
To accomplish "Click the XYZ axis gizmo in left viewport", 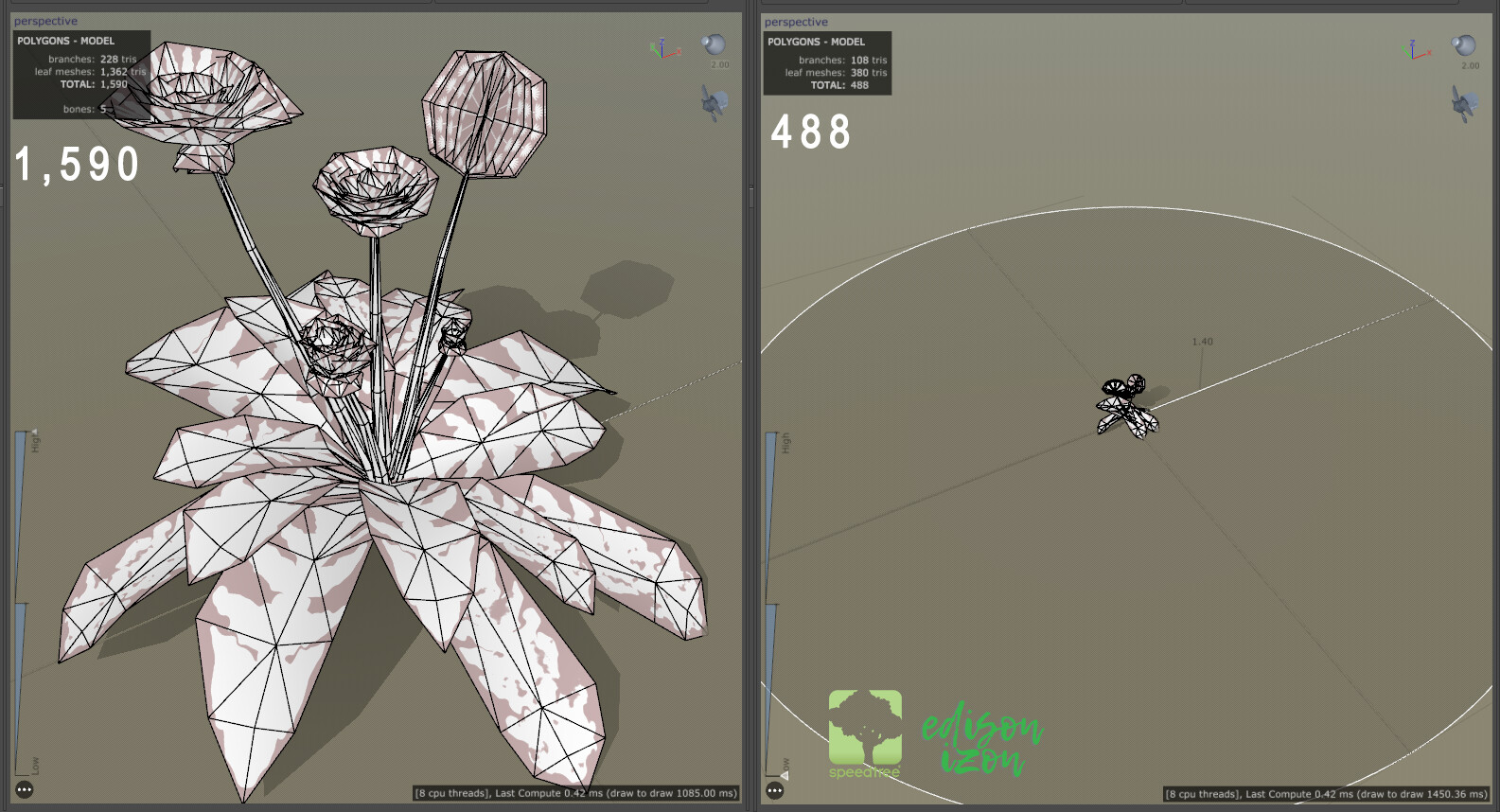I will [x=664, y=49].
